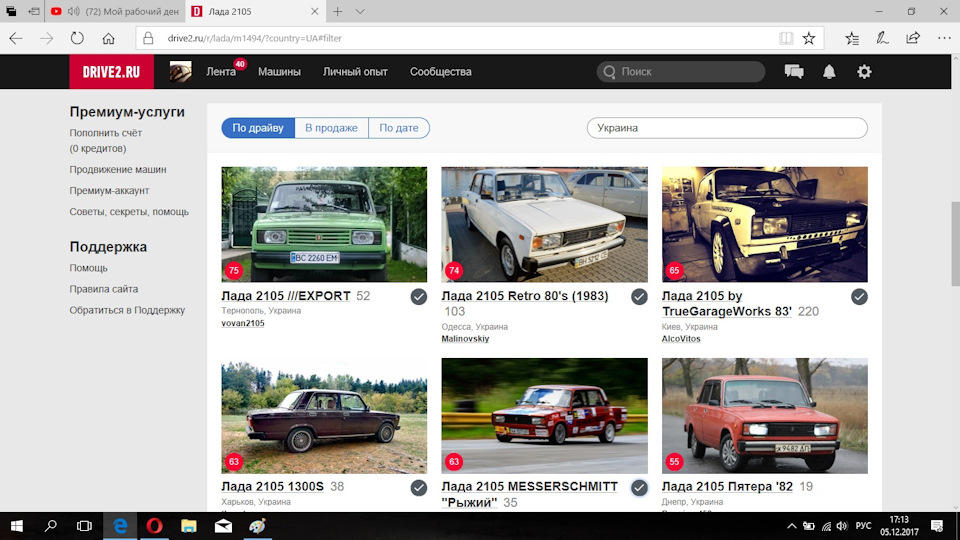Open Машины menu item

[x=279, y=72]
